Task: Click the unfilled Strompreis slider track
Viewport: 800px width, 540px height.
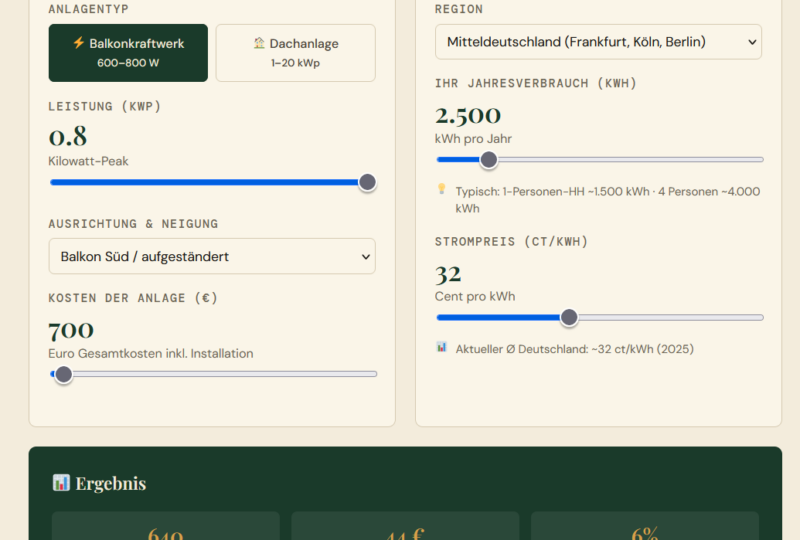Action: point(671,317)
